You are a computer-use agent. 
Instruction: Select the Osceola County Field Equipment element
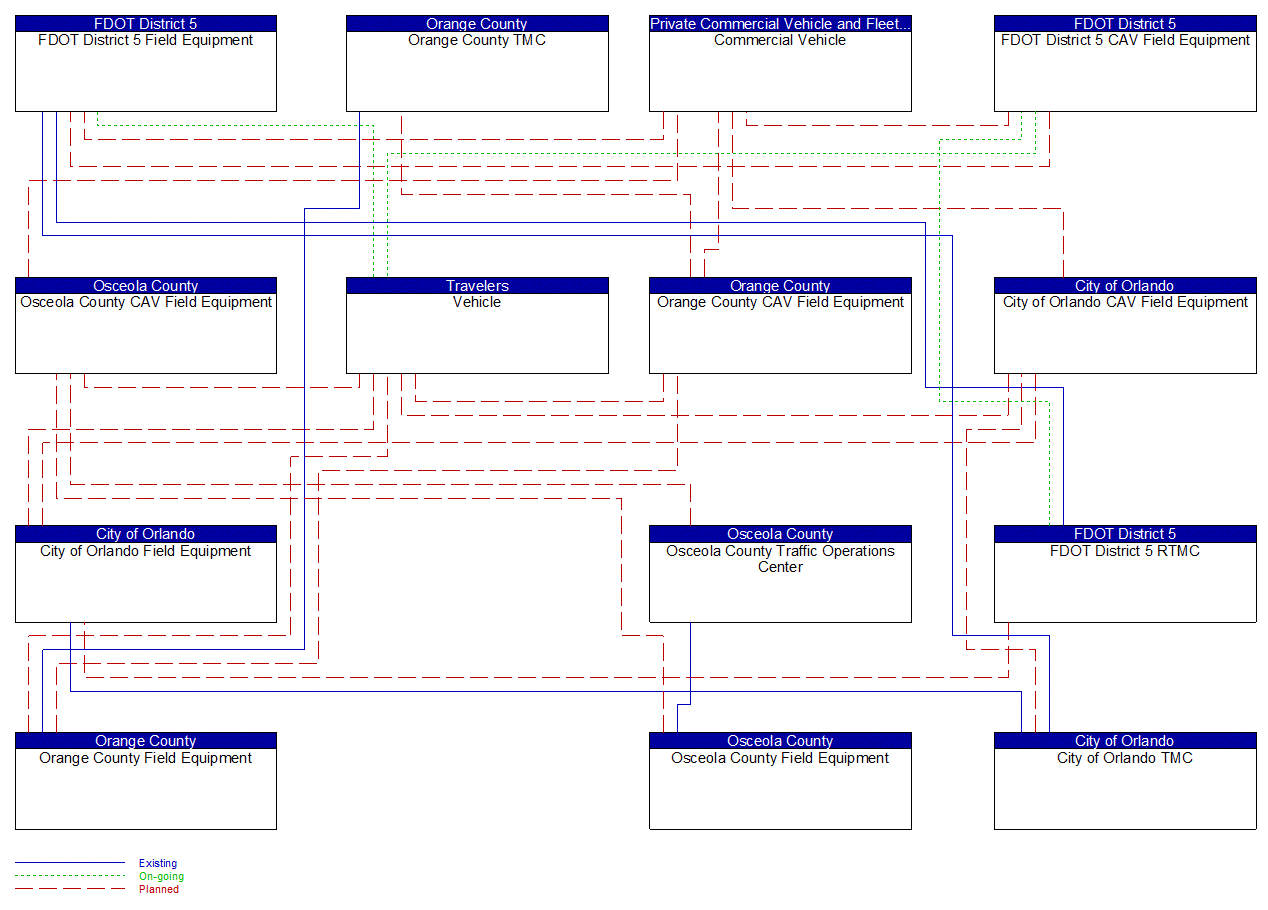[x=780, y=780]
